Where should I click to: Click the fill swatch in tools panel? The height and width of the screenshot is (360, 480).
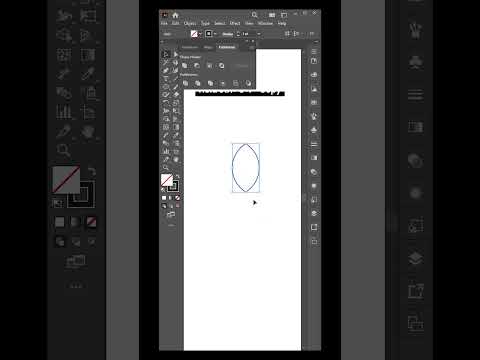pyautogui.click(x=167, y=180)
